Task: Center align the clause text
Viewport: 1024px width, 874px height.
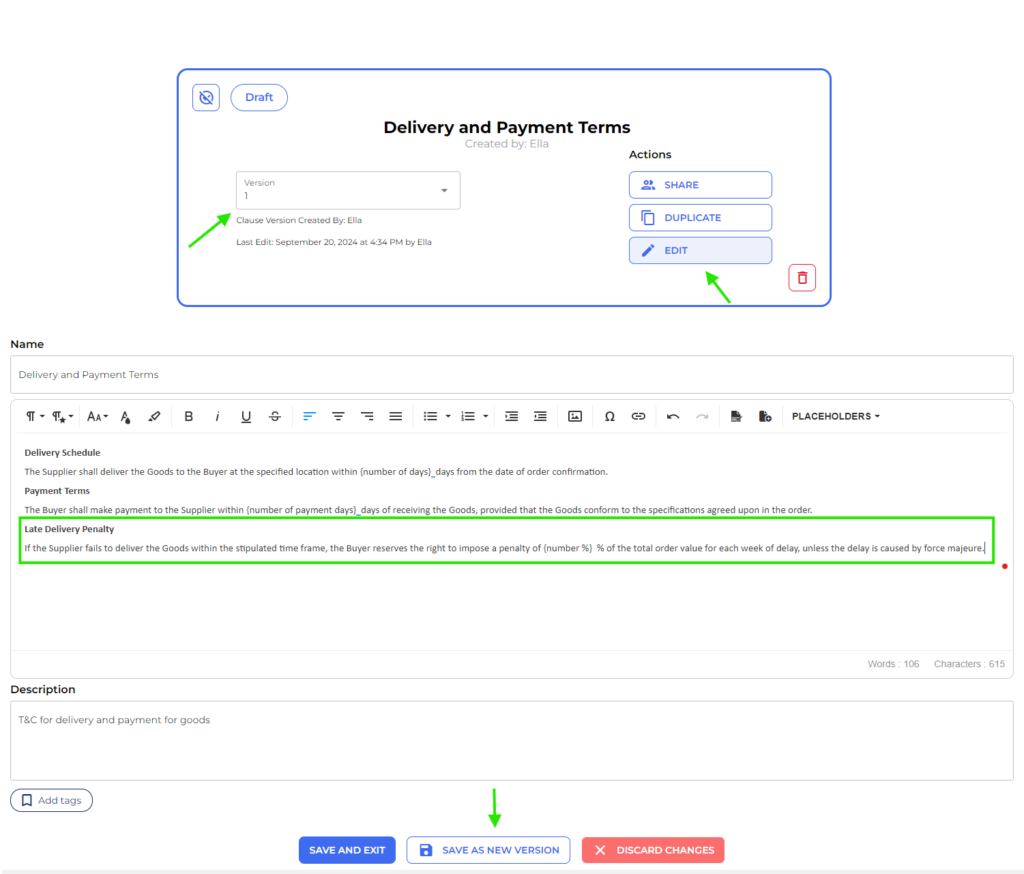Action: tap(338, 416)
